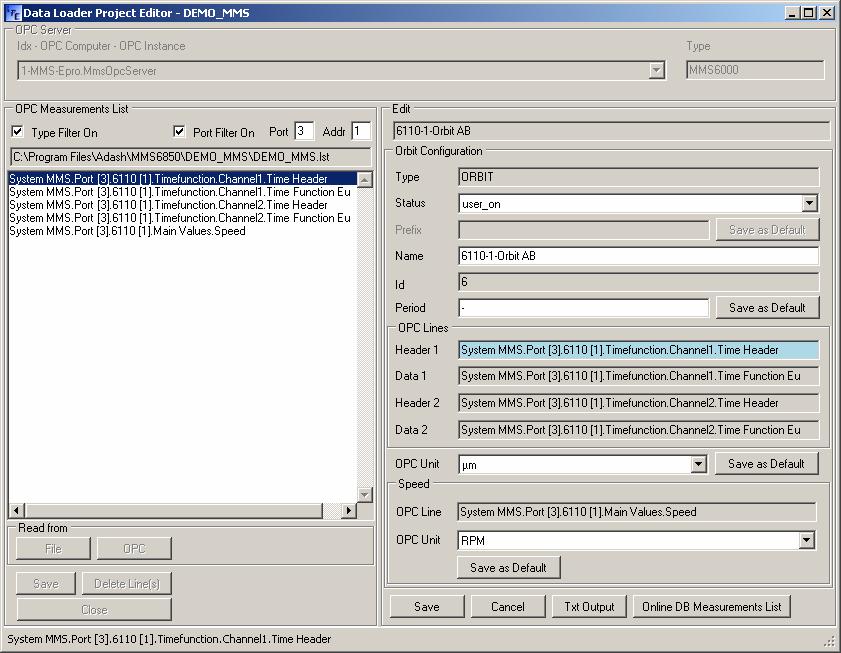Click the list scroll down arrow
The image size is (841, 653).
pyautogui.click(x=365, y=495)
